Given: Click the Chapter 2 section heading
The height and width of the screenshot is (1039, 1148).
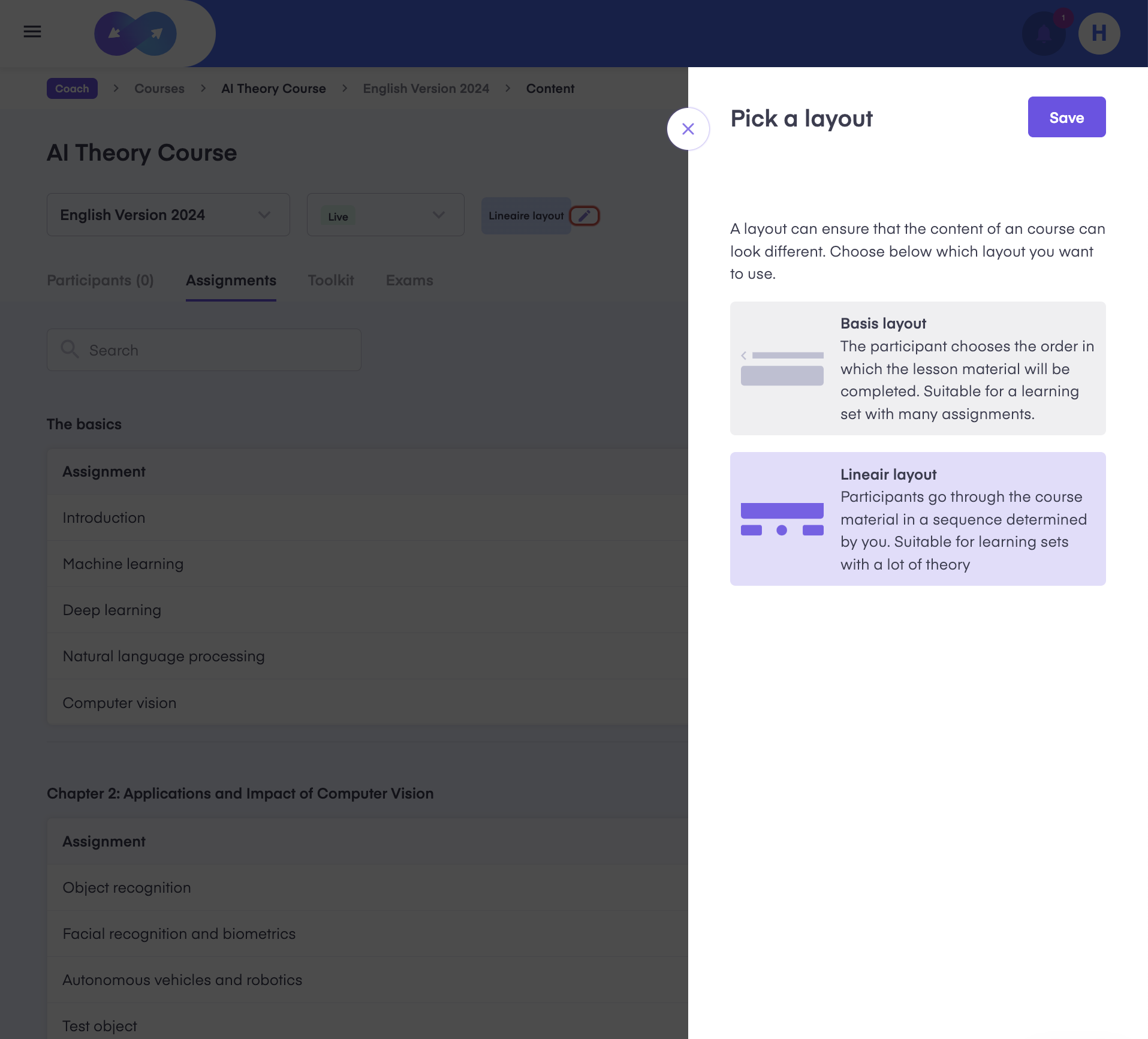Looking at the screenshot, I should point(240,794).
